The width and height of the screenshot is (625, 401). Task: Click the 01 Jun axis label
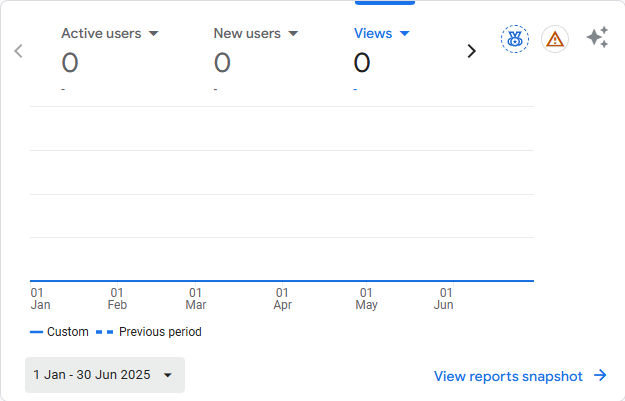click(444, 299)
